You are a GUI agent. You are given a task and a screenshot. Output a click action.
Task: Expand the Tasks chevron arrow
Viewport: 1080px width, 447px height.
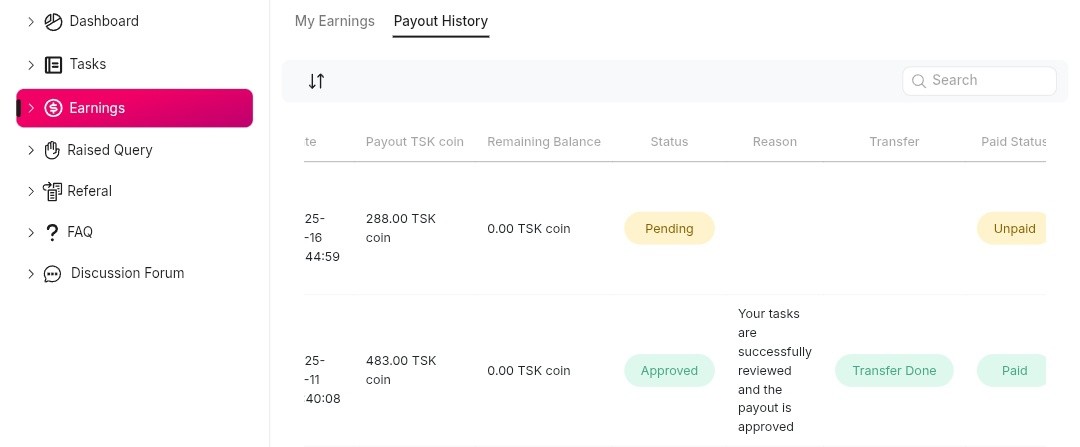click(x=31, y=64)
